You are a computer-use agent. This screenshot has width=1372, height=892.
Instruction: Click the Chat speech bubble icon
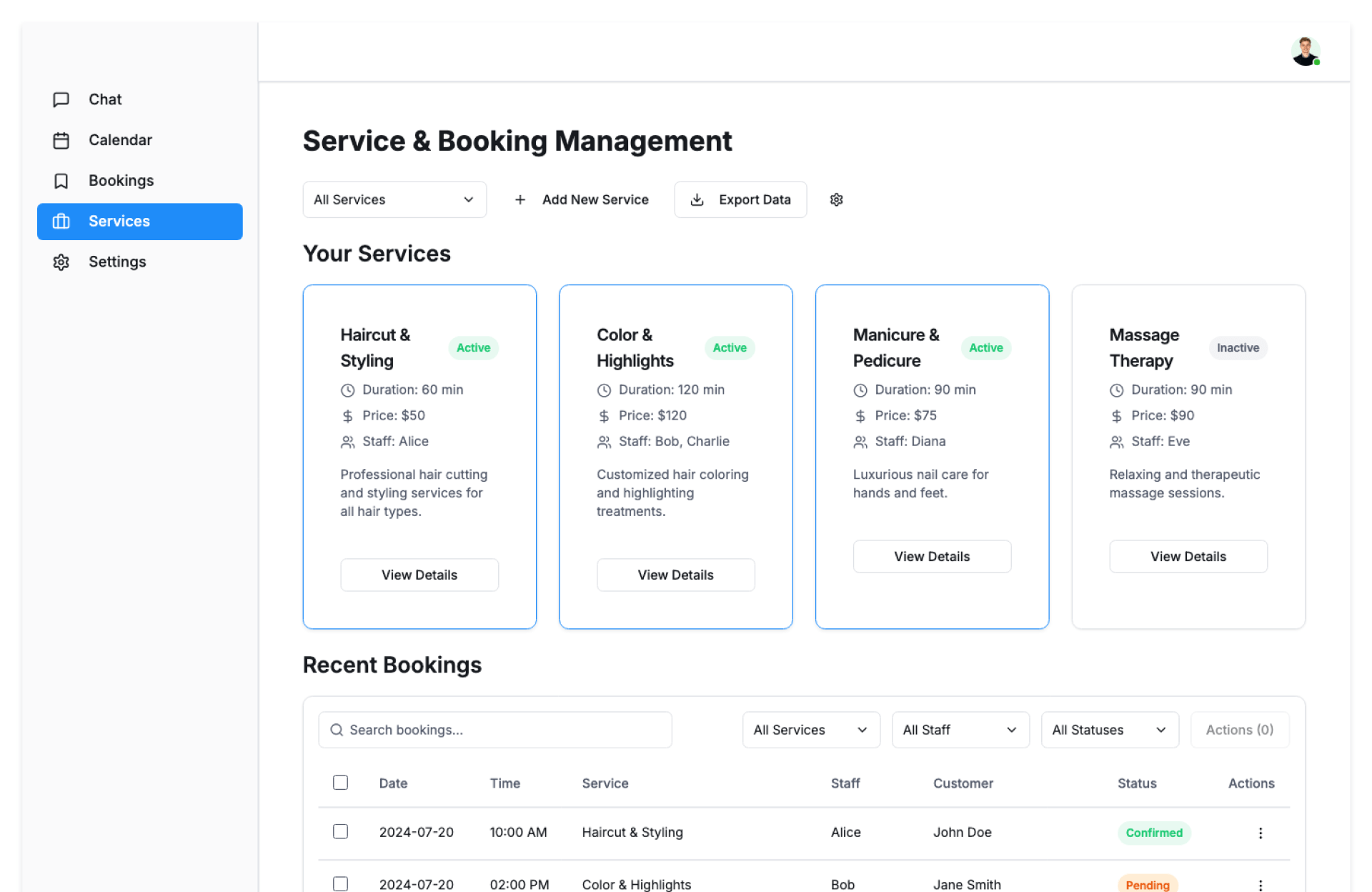click(x=61, y=99)
